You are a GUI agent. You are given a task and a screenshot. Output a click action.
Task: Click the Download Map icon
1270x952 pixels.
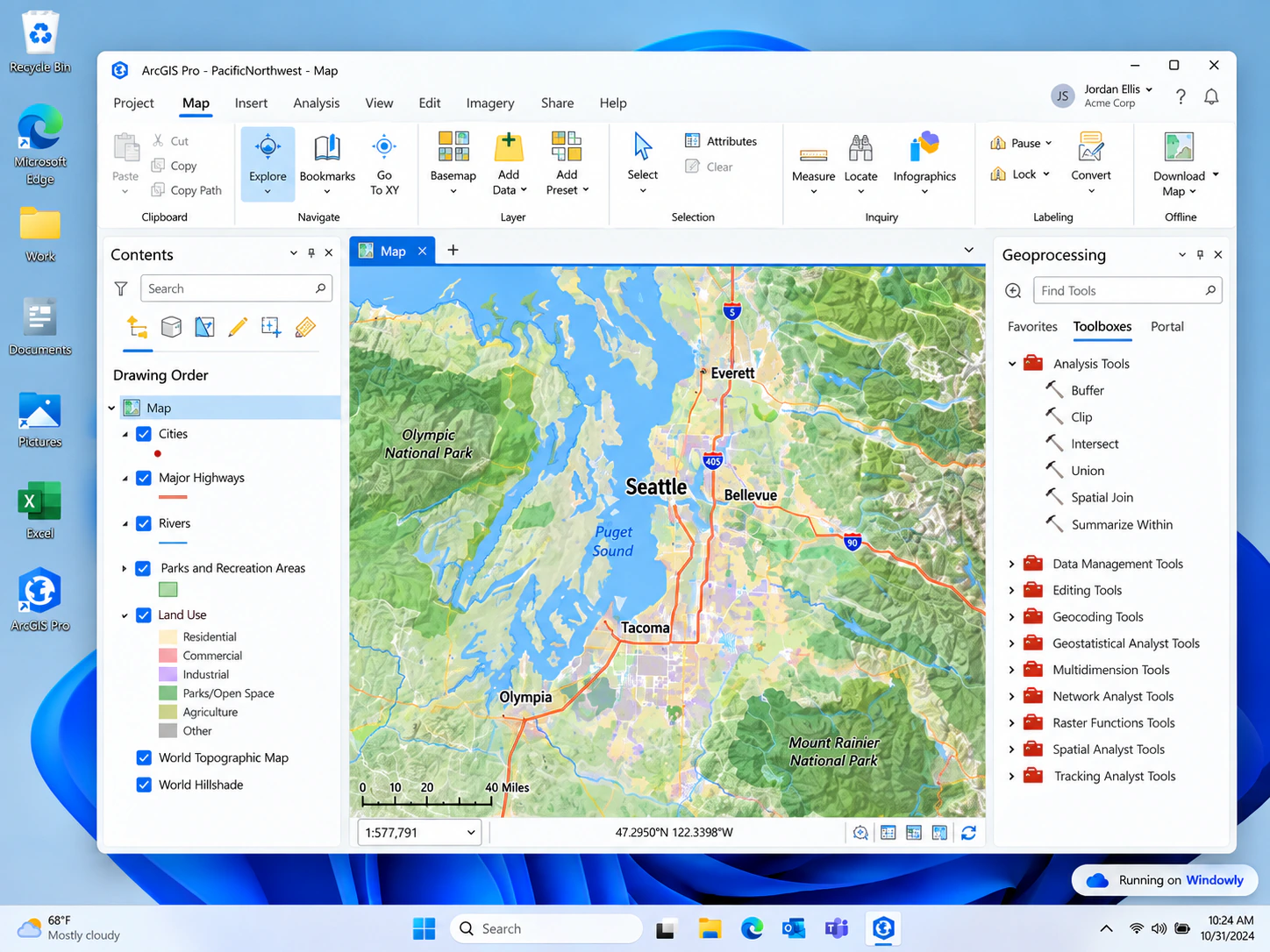[1179, 147]
